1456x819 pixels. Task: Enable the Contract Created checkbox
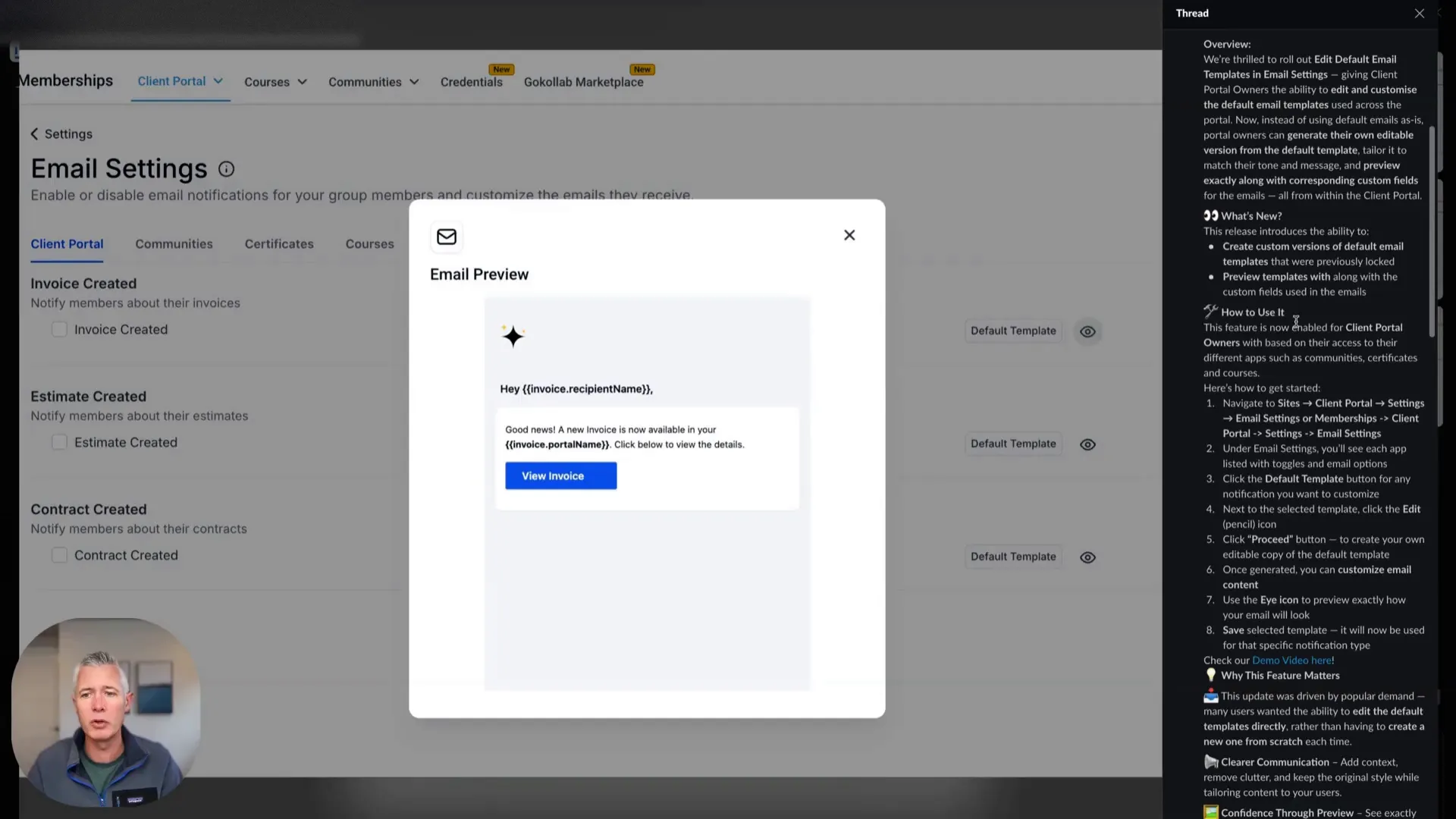59,555
